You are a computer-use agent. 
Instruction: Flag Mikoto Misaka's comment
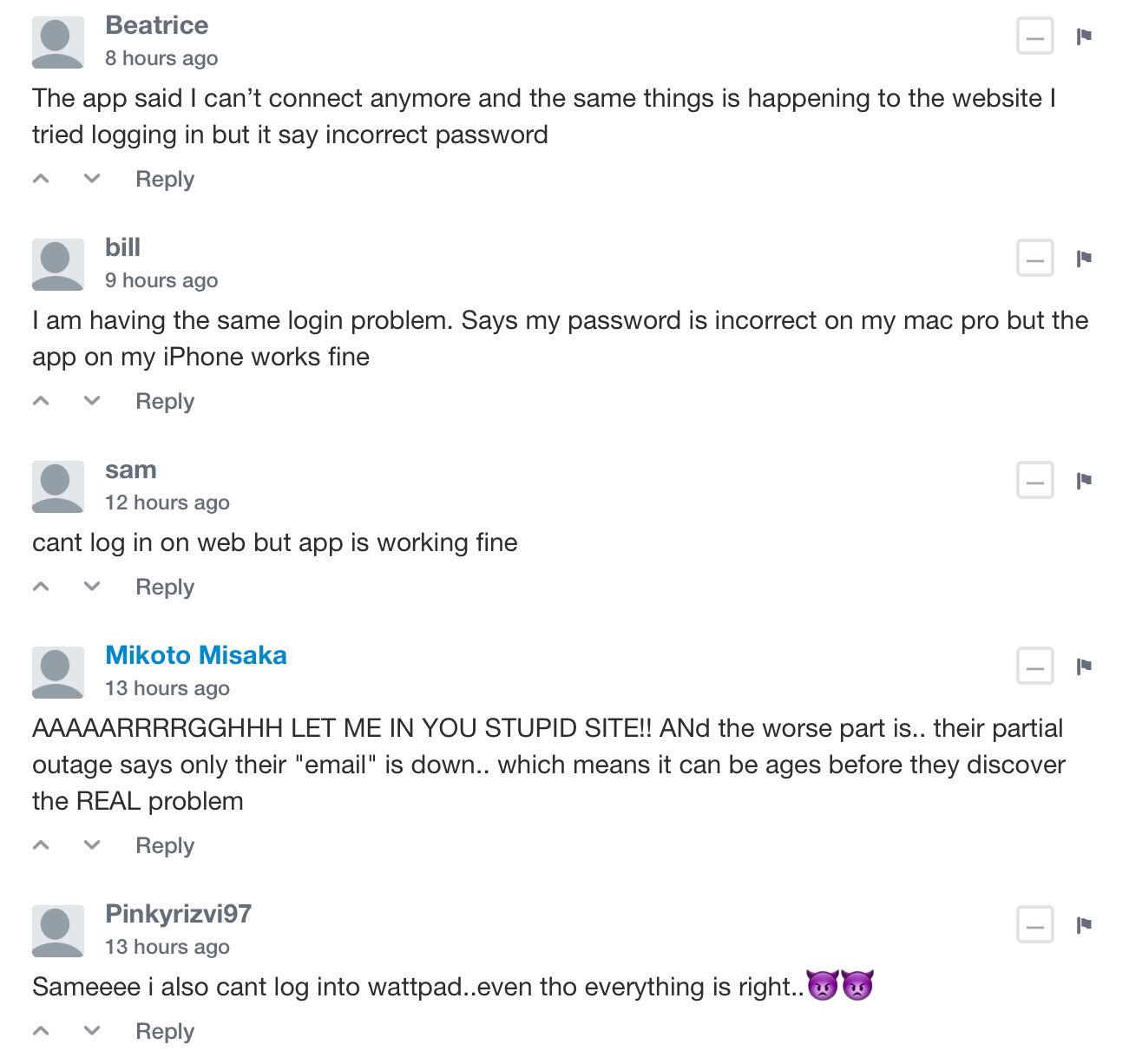pos(1084,667)
